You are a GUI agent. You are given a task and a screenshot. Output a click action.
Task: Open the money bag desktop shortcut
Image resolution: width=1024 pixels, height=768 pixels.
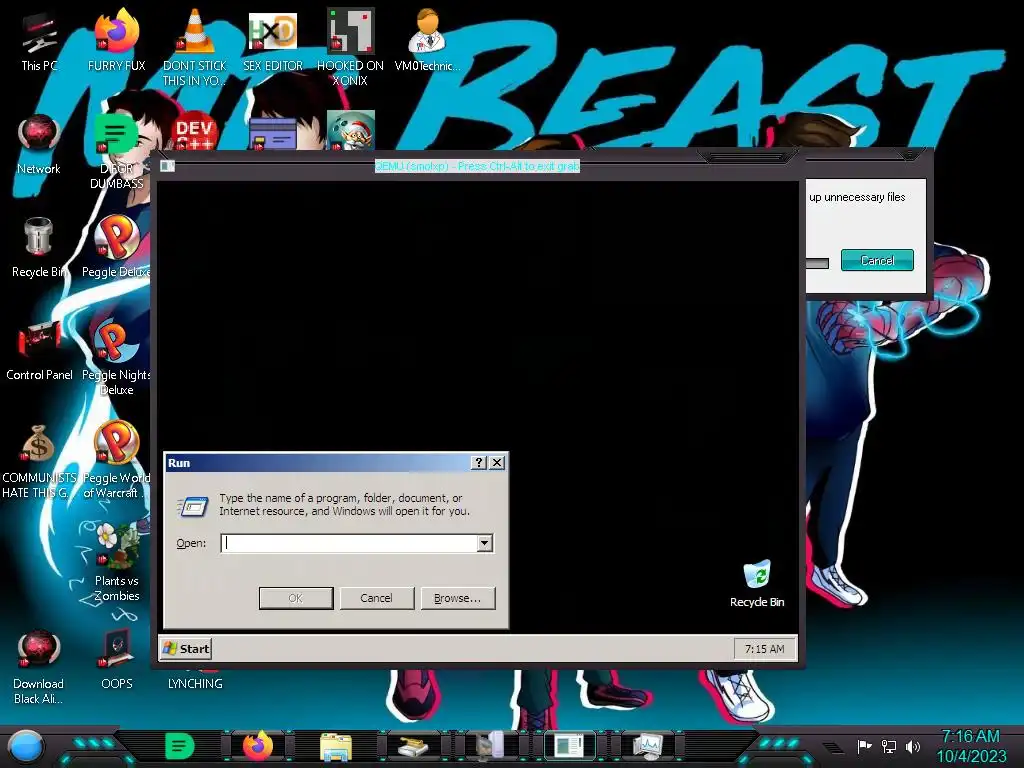click(39, 460)
